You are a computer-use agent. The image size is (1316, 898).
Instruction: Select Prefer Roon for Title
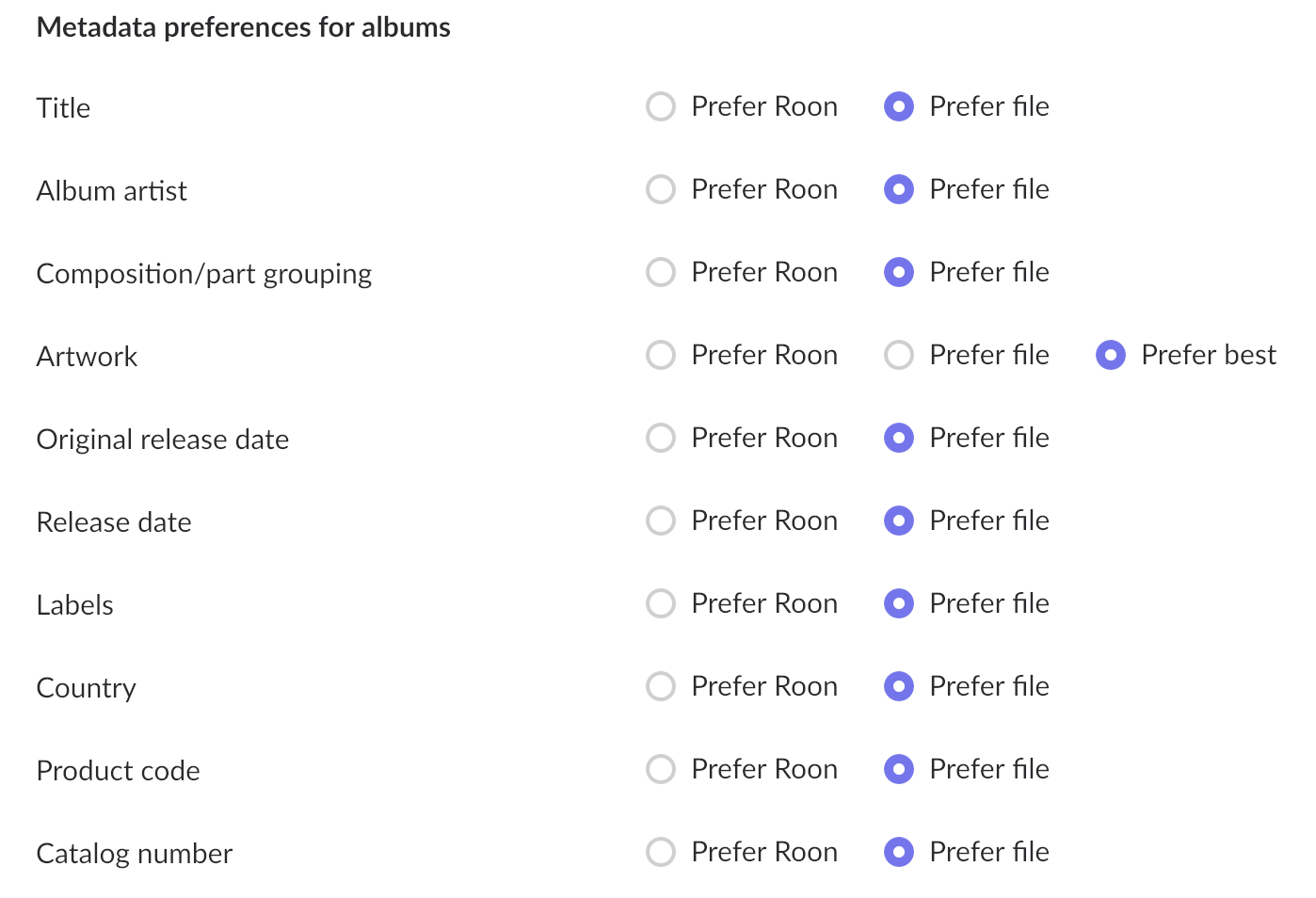(x=661, y=106)
